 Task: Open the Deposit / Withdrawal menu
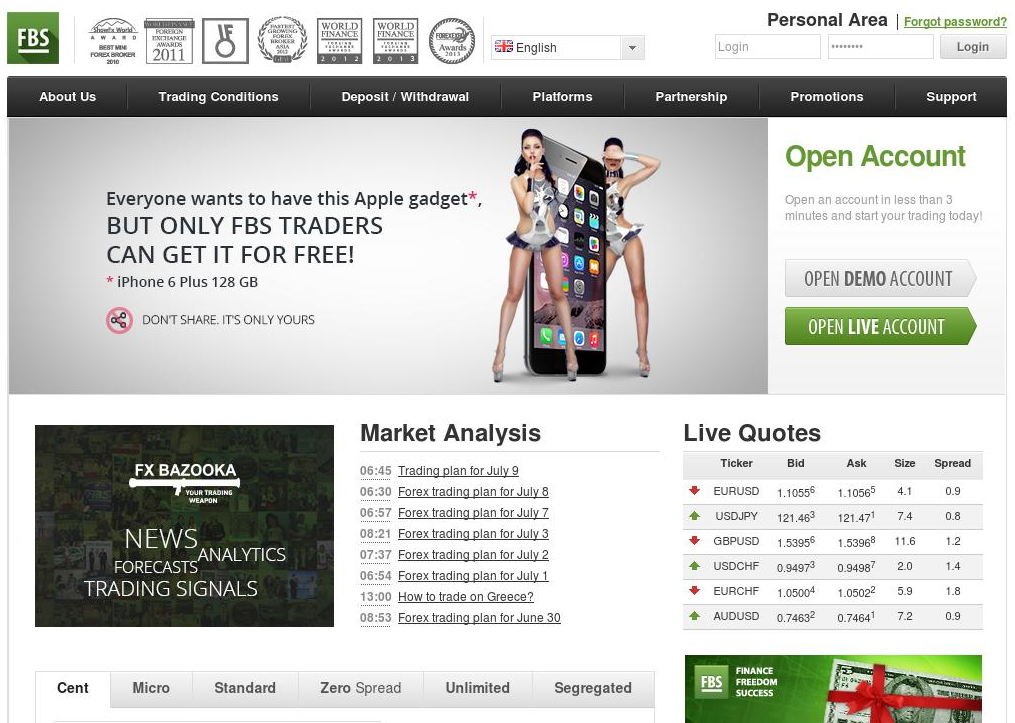click(405, 96)
